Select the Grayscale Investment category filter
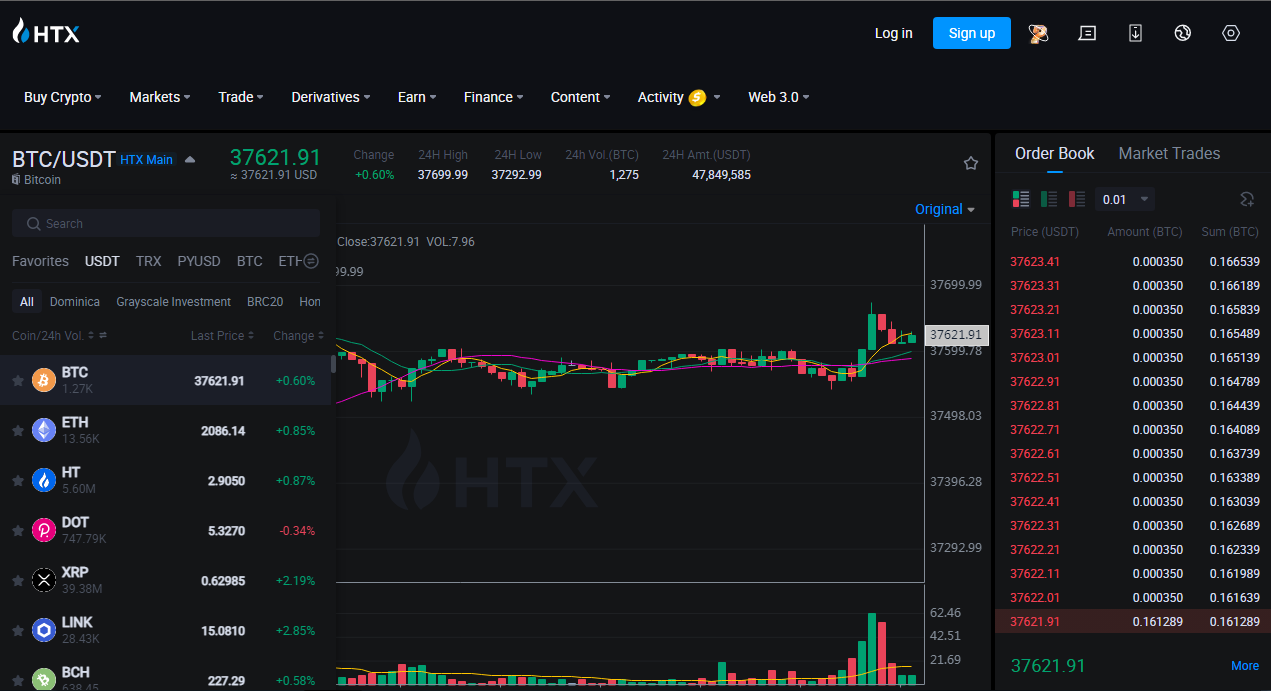The height and width of the screenshot is (691, 1271). [x=173, y=302]
